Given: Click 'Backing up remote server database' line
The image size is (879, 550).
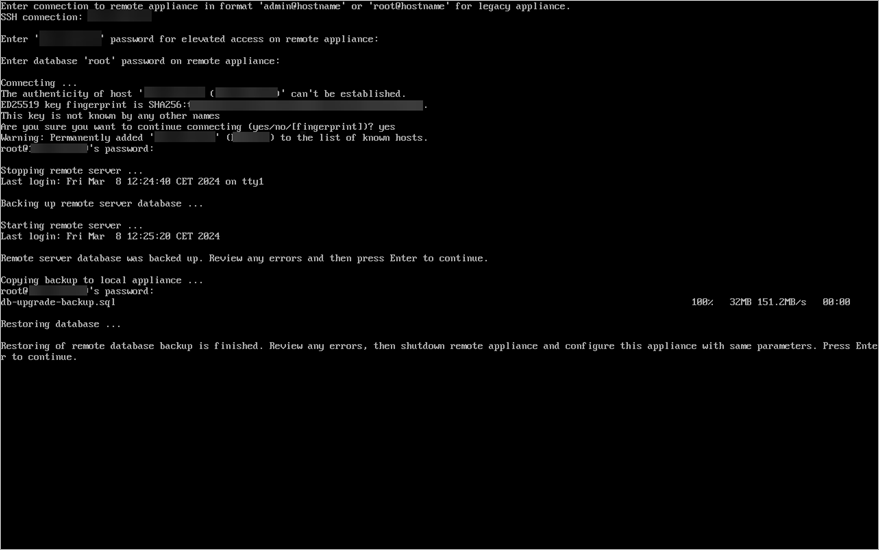Looking at the screenshot, I should (101, 204).
